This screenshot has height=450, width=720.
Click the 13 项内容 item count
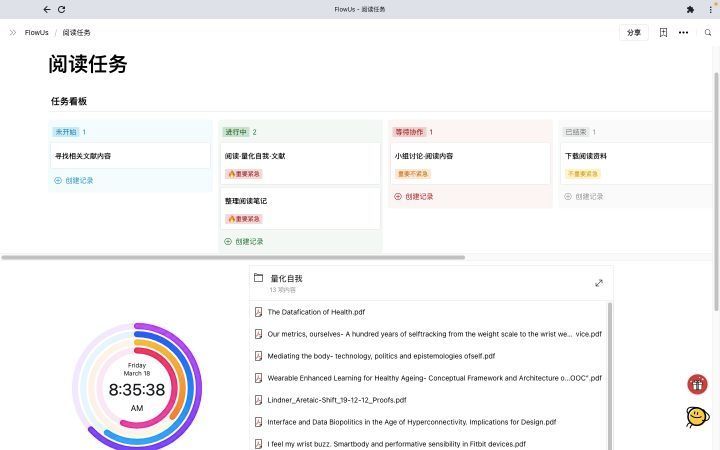point(282,290)
